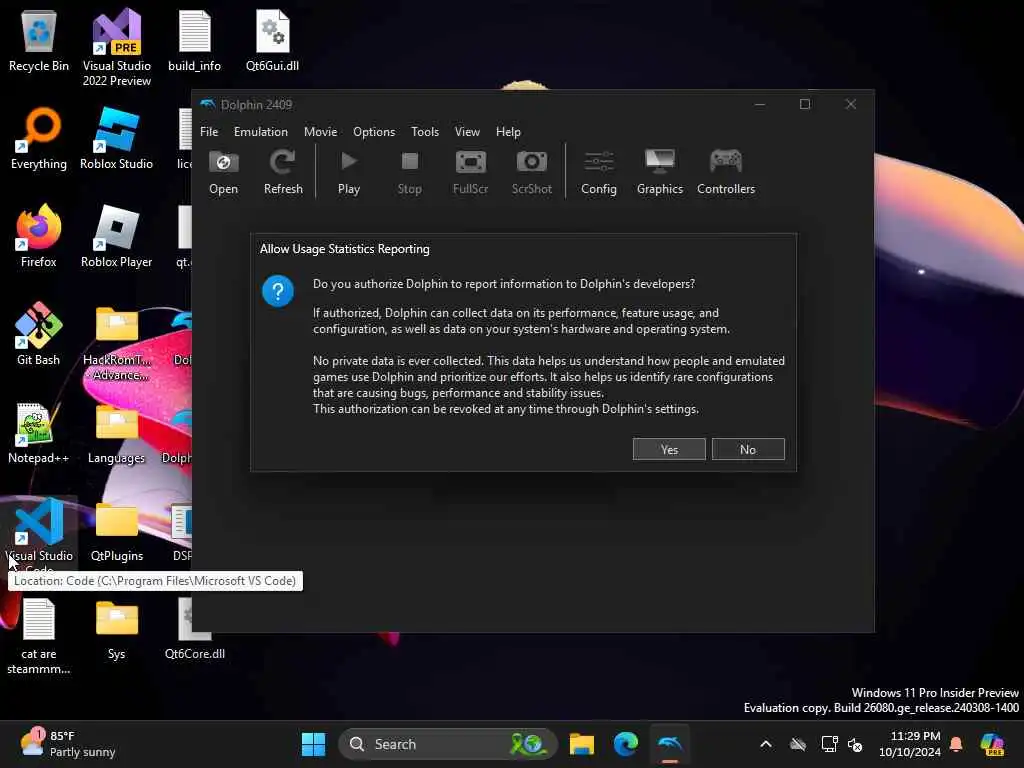Select the Firefox desktop shortcut
The height and width of the screenshot is (768, 1024).
tap(39, 236)
